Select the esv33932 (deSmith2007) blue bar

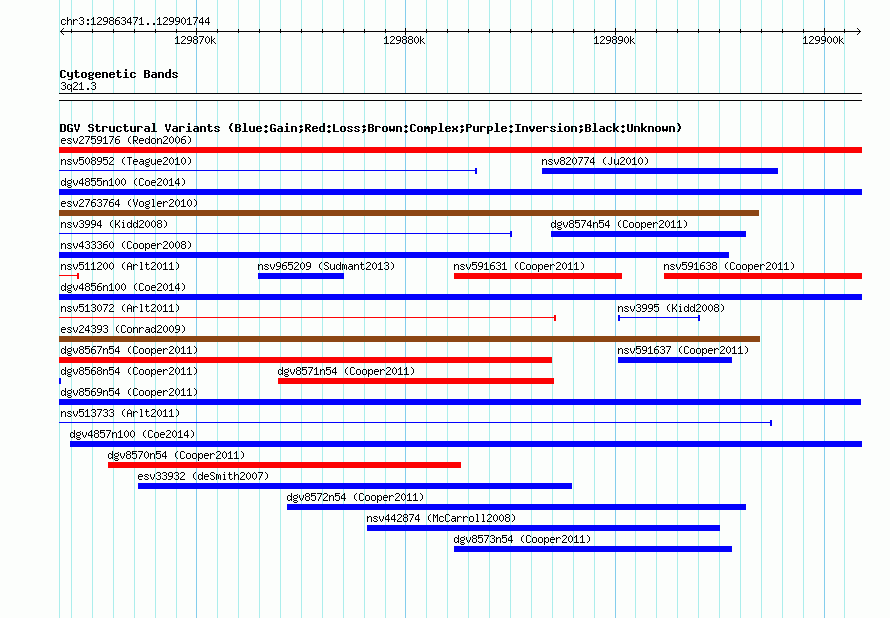coord(355,486)
